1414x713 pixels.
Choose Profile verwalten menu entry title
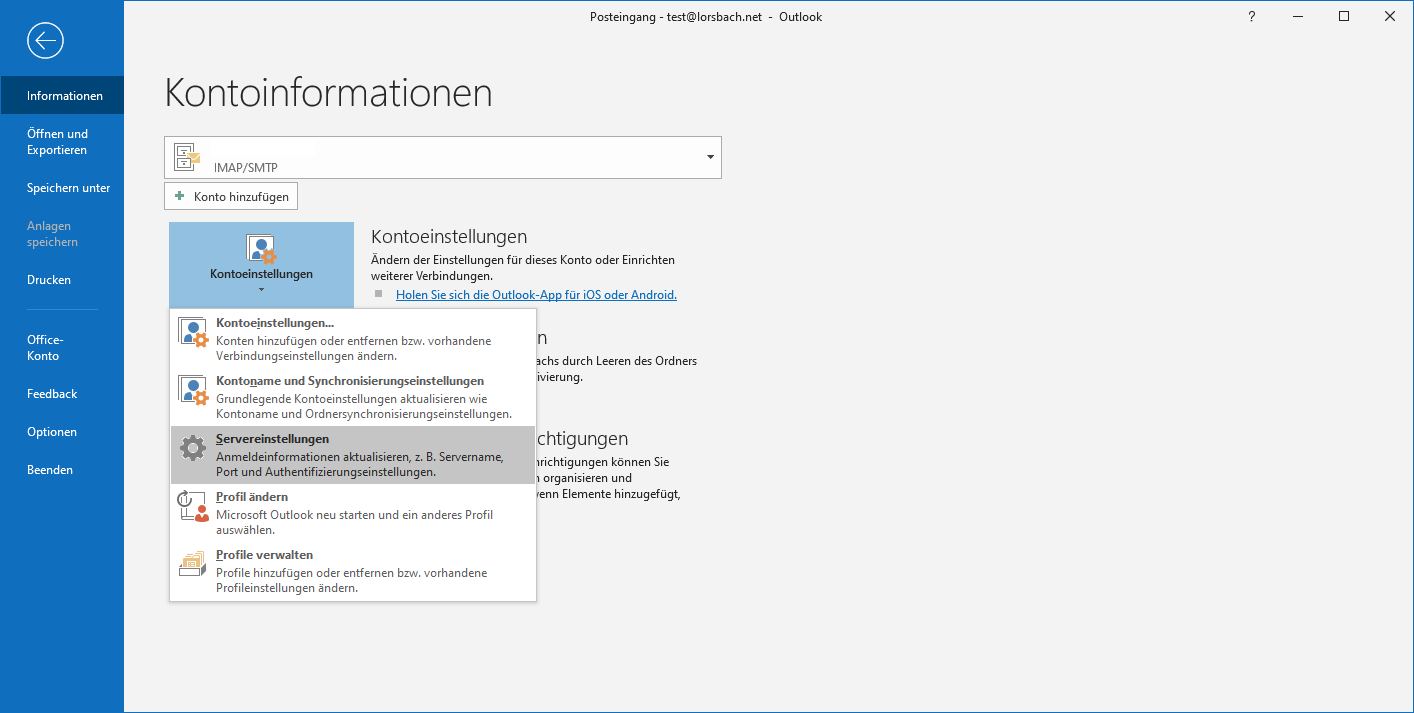264,555
